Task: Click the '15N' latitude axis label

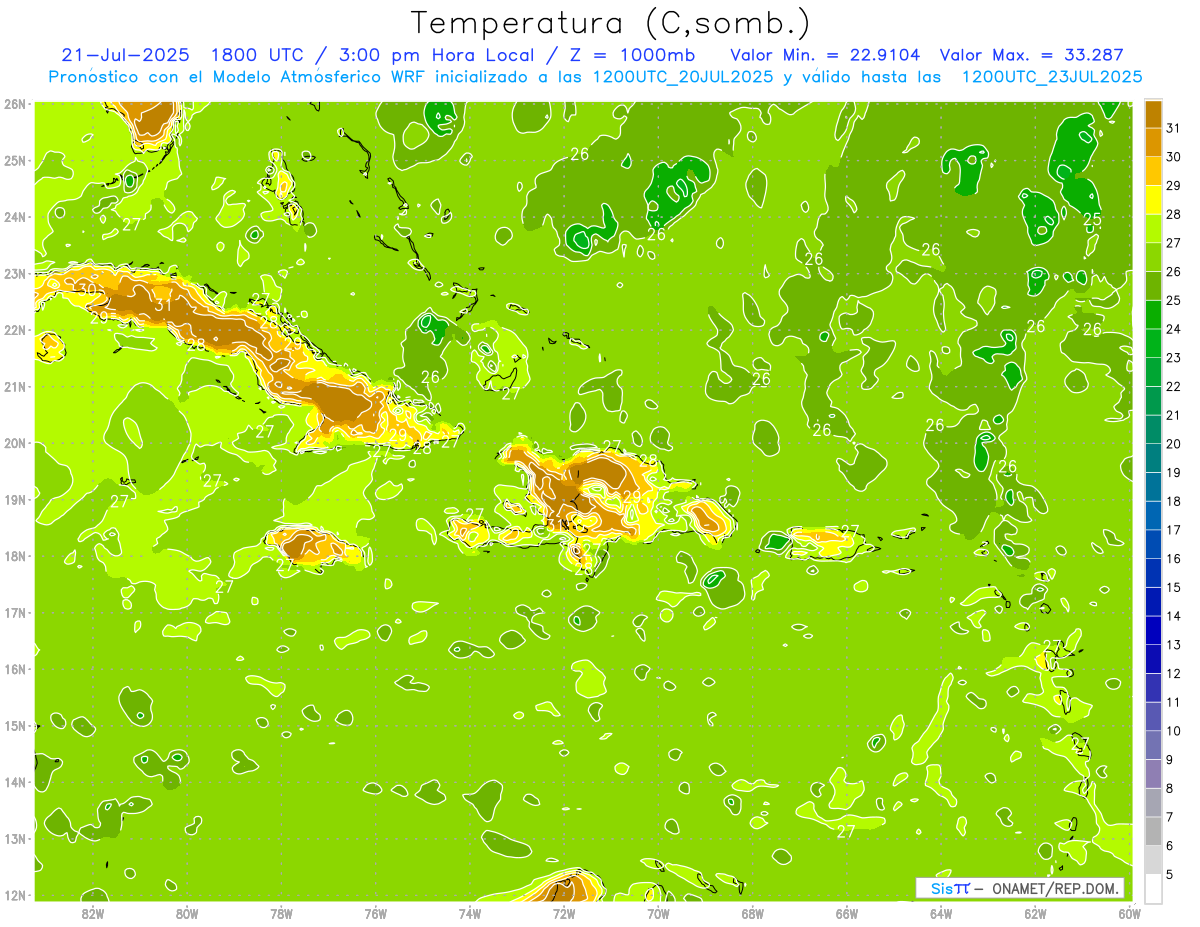Action: [14, 725]
